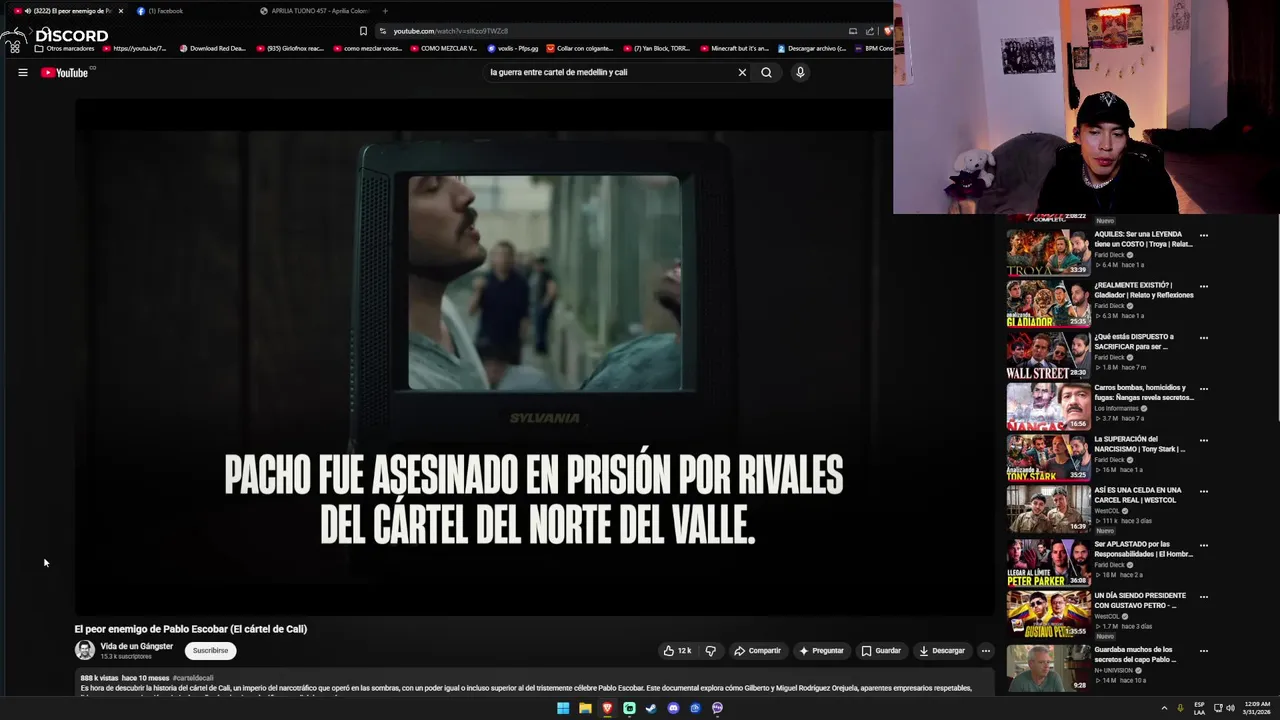This screenshot has width=1280, height=720.
Task: Click the address bar URL youtube.com
Action: pyautogui.click(x=450, y=31)
